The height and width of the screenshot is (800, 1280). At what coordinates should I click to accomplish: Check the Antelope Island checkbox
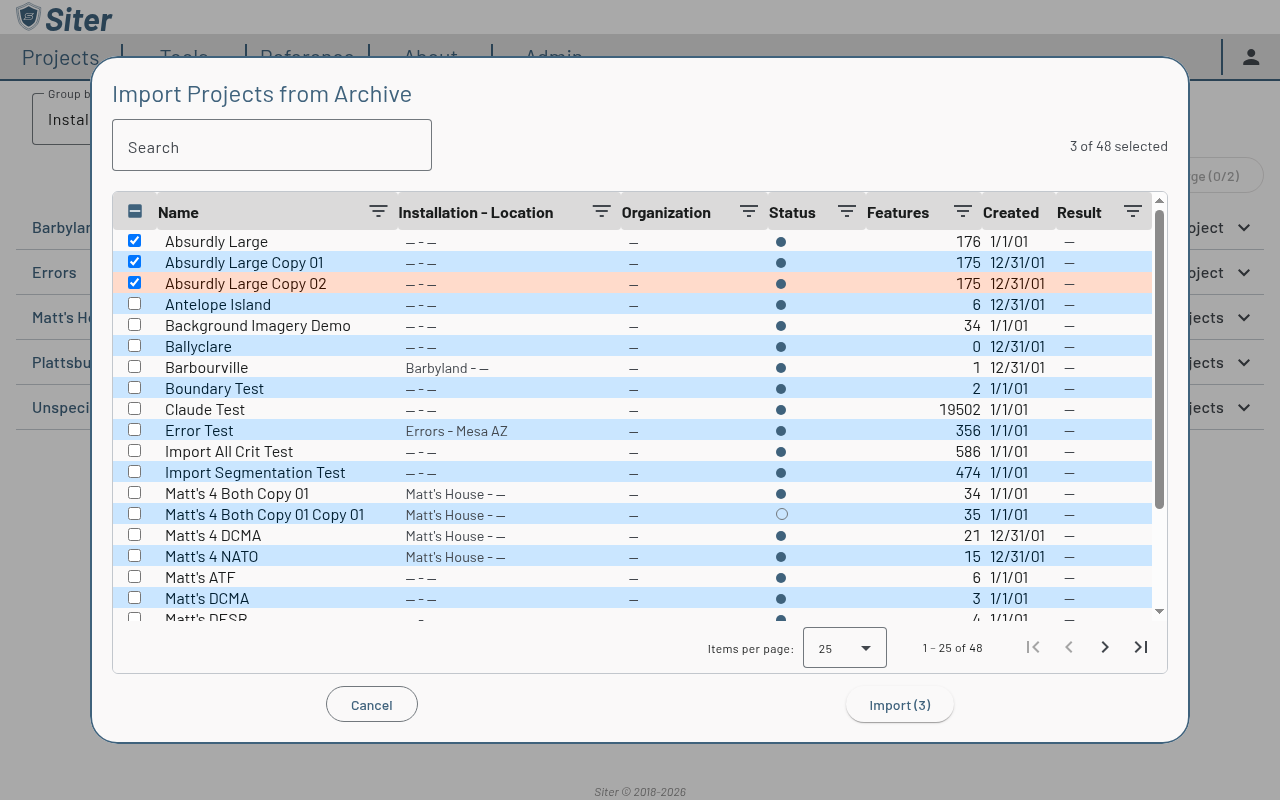click(x=135, y=304)
